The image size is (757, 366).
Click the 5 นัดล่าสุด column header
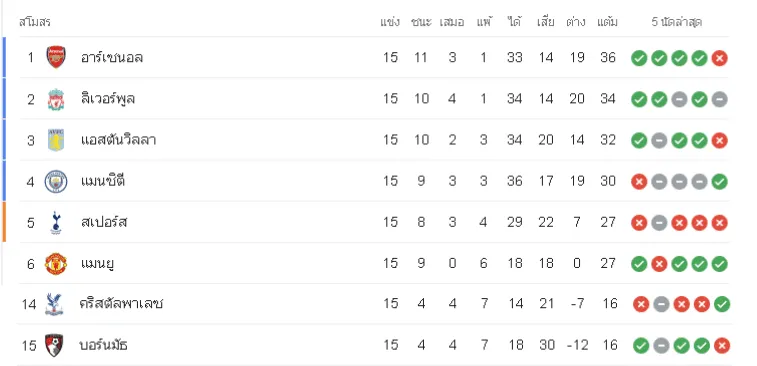[676, 22]
